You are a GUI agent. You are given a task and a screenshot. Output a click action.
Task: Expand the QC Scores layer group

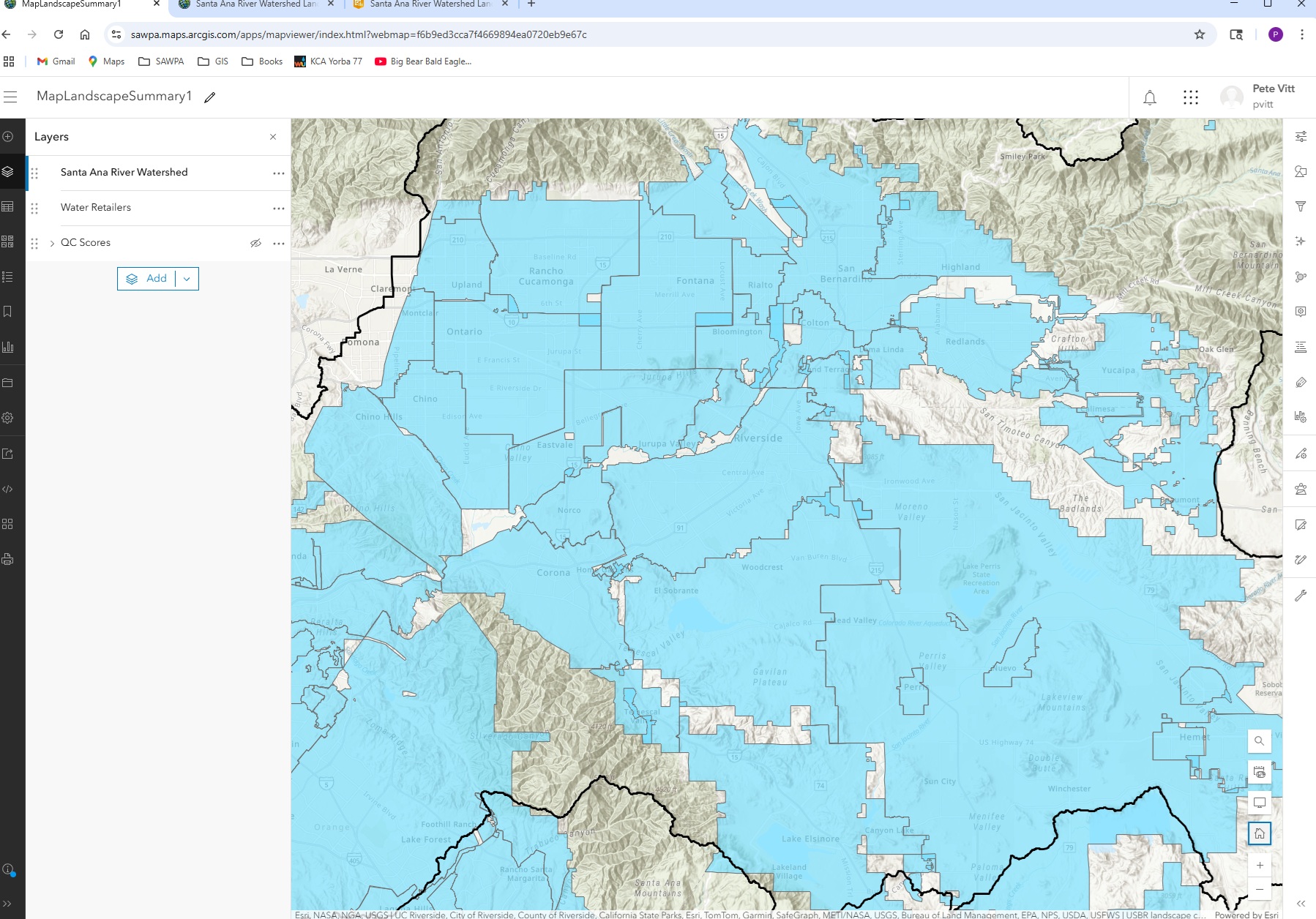point(52,242)
